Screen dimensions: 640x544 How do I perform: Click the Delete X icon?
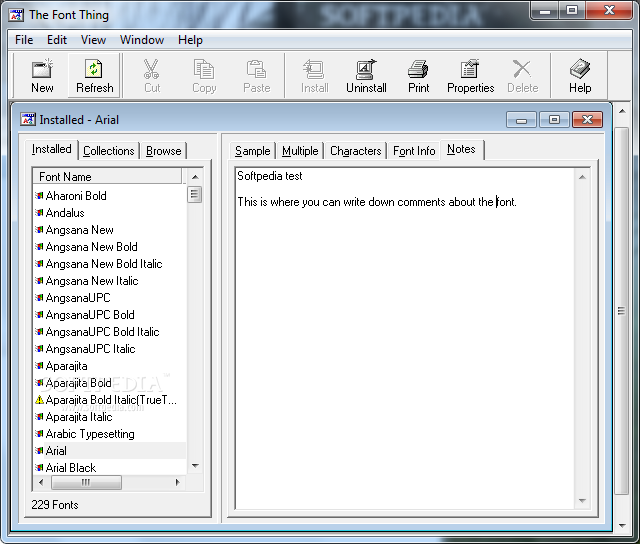coord(522,76)
